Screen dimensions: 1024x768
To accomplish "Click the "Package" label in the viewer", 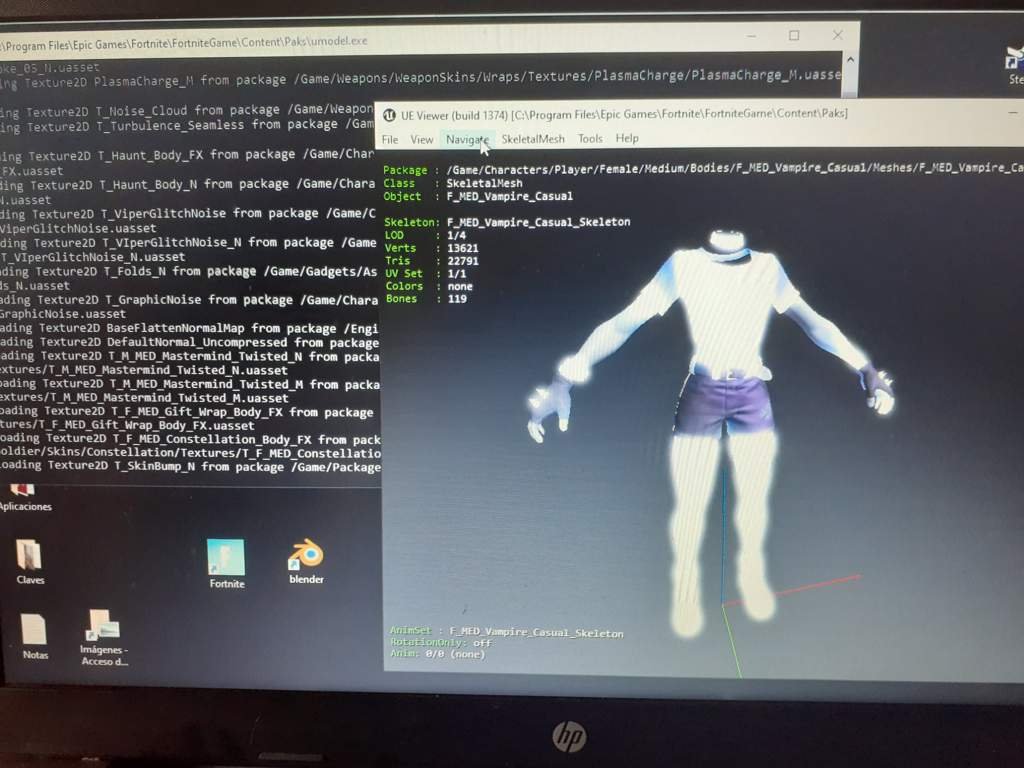I will 405,170.
